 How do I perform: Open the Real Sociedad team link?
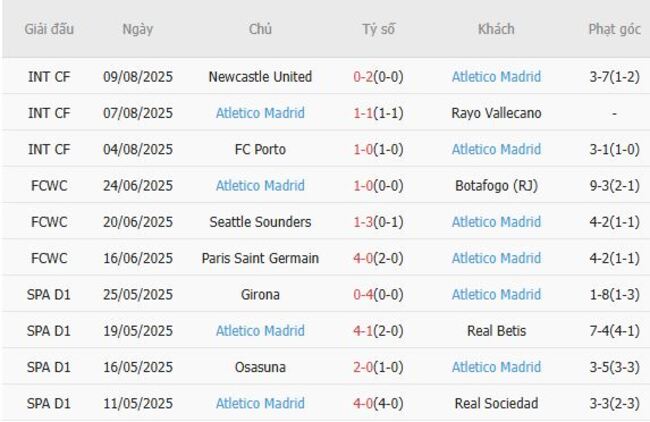496,404
